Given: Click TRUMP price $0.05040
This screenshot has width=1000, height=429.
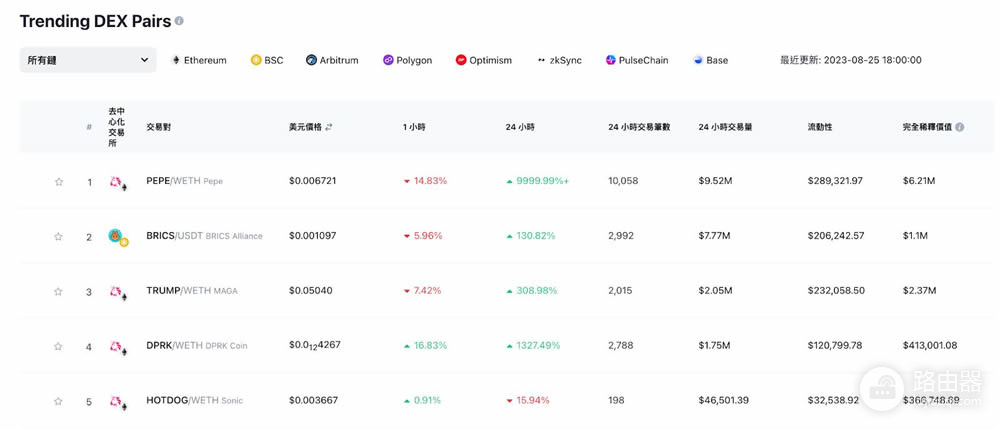Looking at the screenshot, I should [311, 291].
